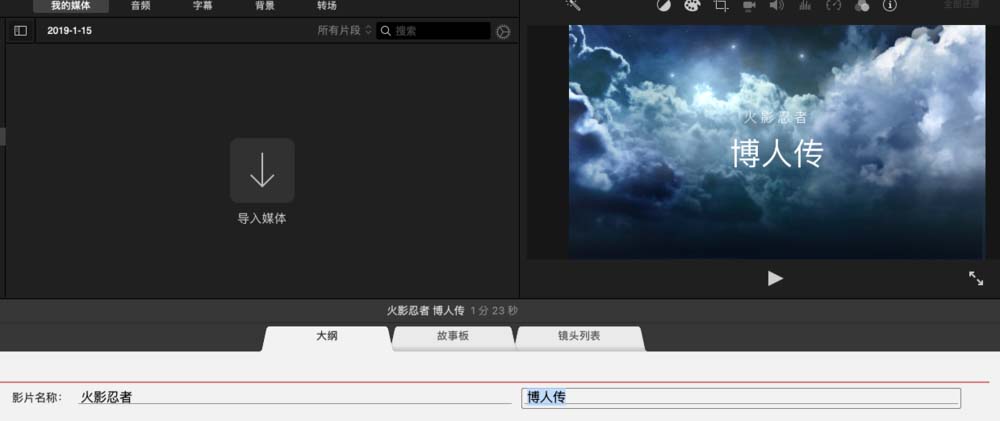
Task: Open clip filter and audio effects
Action: (x=862, y=5)
